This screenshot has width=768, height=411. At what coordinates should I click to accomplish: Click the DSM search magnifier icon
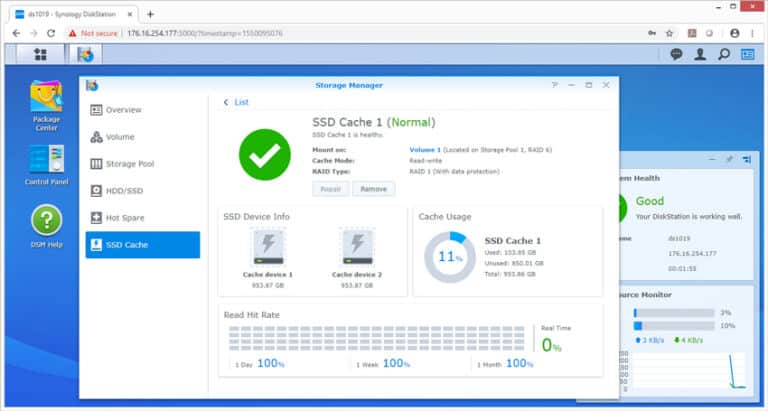coord(724,54)
